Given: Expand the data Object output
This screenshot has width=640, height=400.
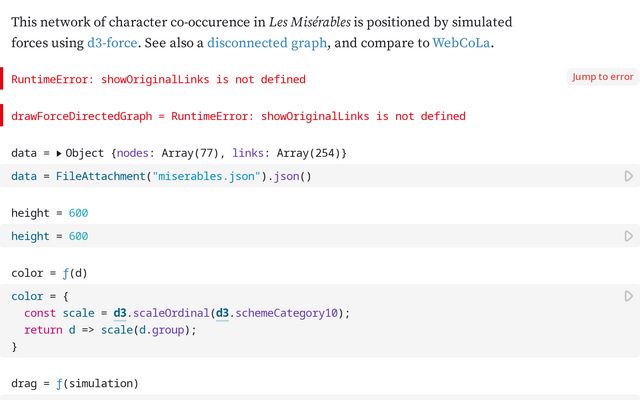Looking at the screenshot, I should [x=59, y=153].
